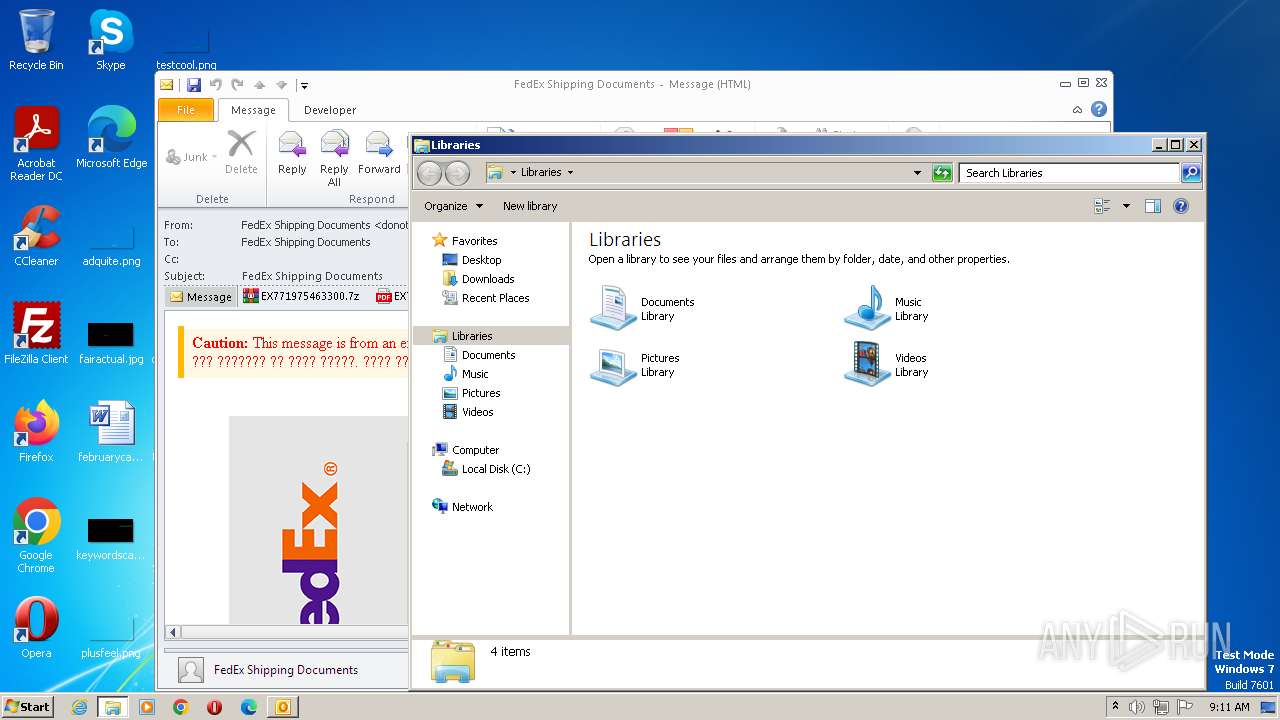Toggle the preview pane icon in Explorer
This screenshot has height=720, width=1280.
[x=1152, y=206]
